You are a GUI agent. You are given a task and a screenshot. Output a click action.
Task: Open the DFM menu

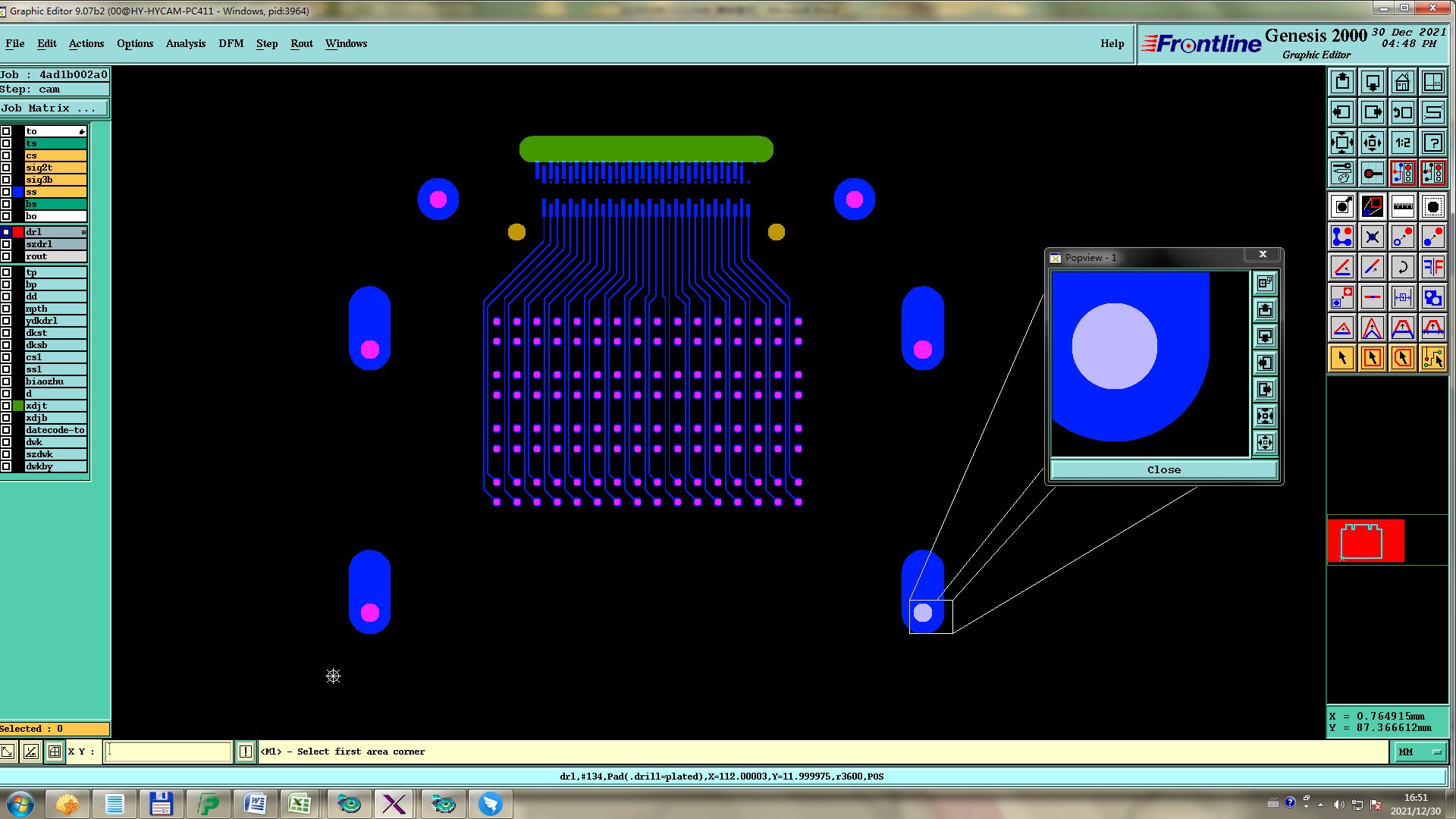click(x=231, y=43)
